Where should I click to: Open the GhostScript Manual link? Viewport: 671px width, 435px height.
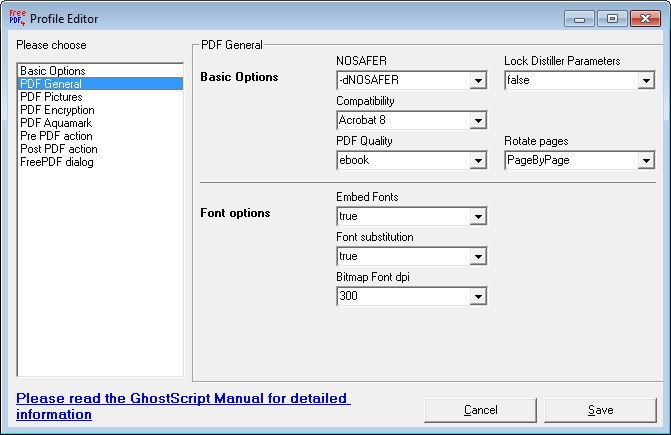pyautogui.click(x=183, y=406)
